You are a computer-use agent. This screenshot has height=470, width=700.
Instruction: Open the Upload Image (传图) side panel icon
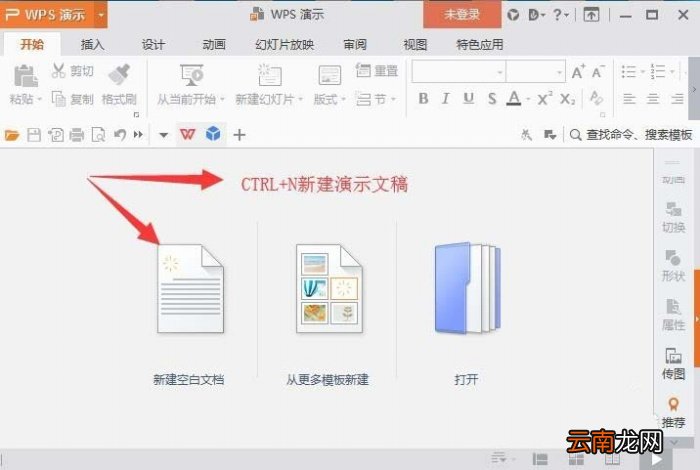click(x=673, y=364)
